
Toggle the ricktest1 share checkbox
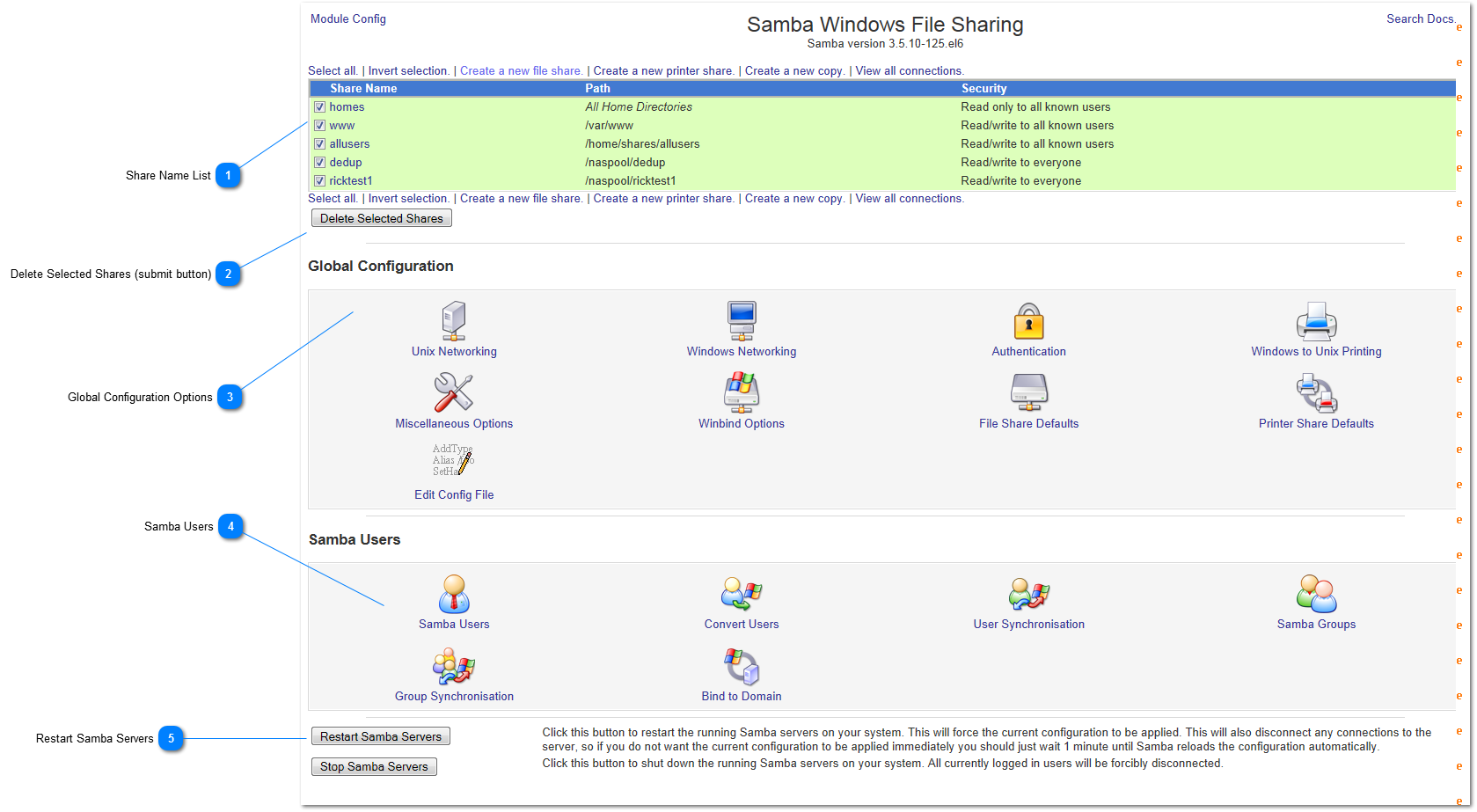tap(319, 180)
